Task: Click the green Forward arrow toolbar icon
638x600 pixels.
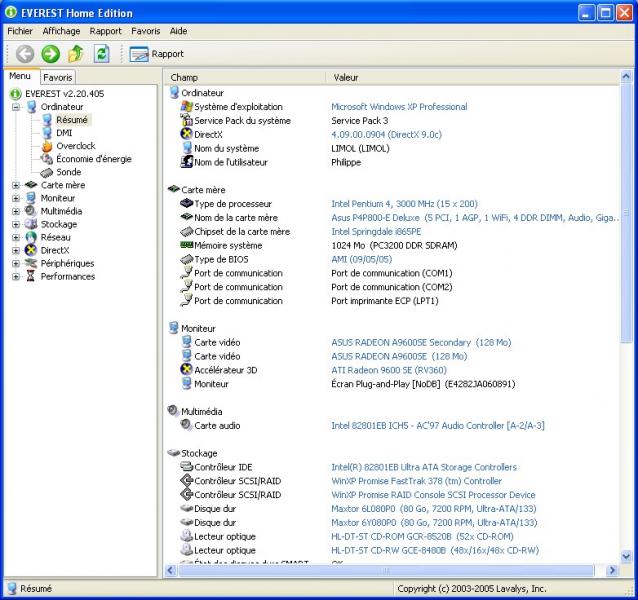Action: point(50,54)
